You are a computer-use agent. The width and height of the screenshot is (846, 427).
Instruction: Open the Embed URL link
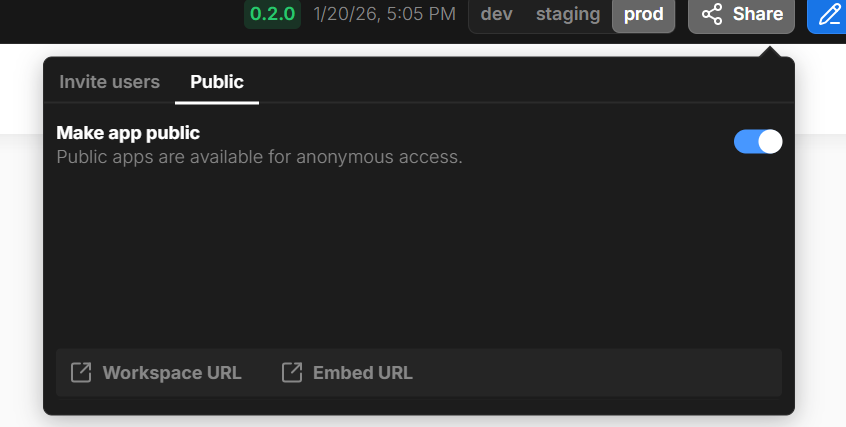pyautogui.click(x=362, y=373)
